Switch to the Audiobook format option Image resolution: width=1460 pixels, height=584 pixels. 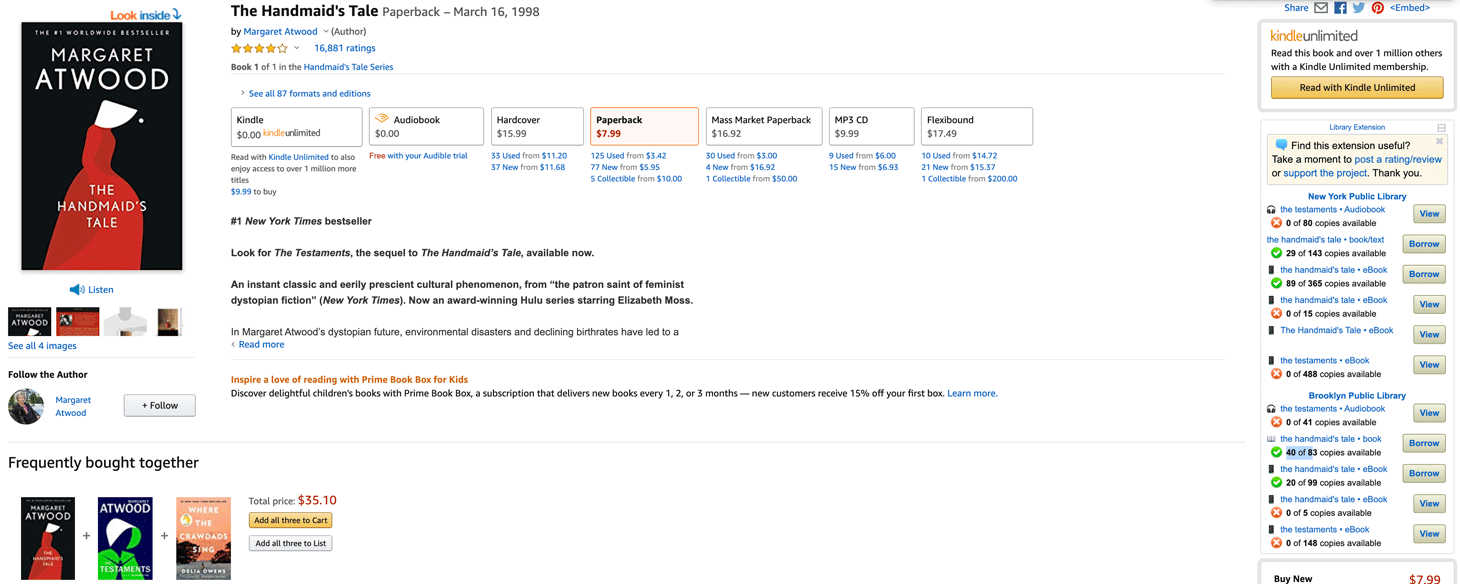coord(426,126)
